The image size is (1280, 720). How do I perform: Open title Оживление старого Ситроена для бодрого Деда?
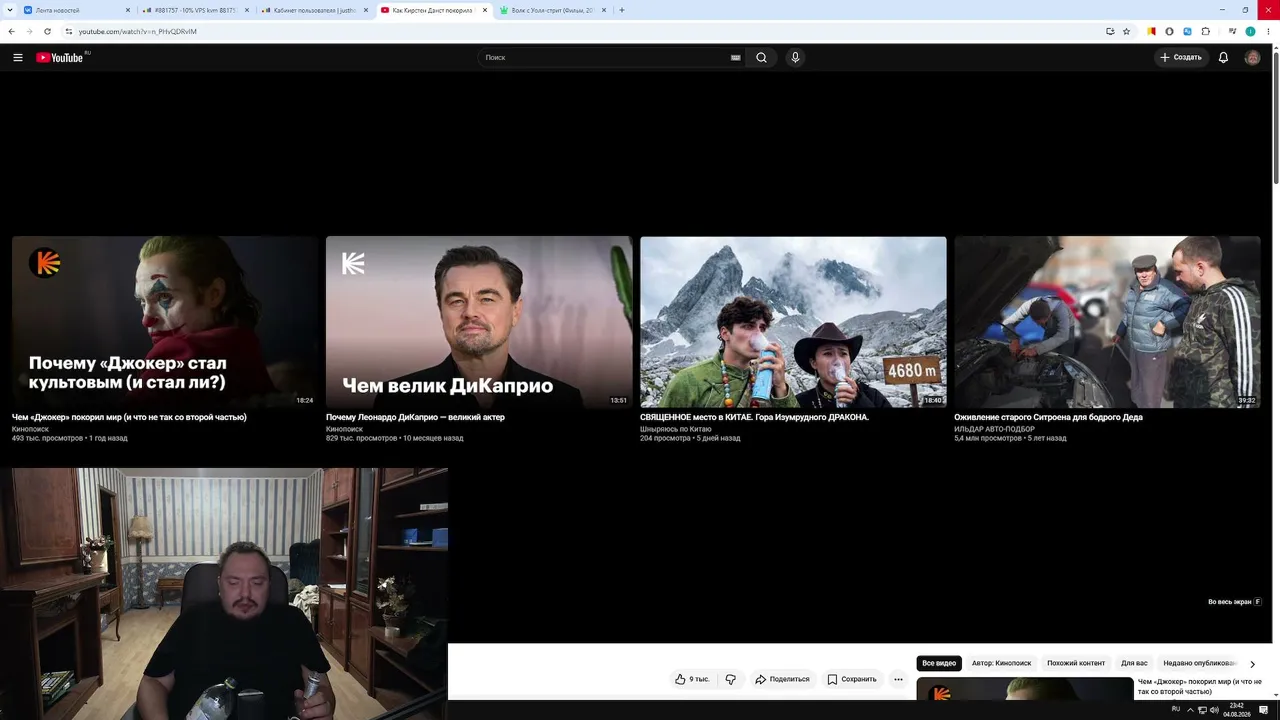1048,417
